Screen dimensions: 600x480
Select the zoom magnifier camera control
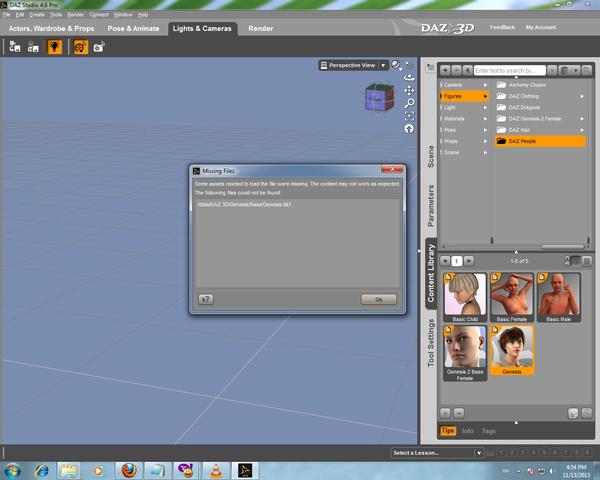[409, 103]
